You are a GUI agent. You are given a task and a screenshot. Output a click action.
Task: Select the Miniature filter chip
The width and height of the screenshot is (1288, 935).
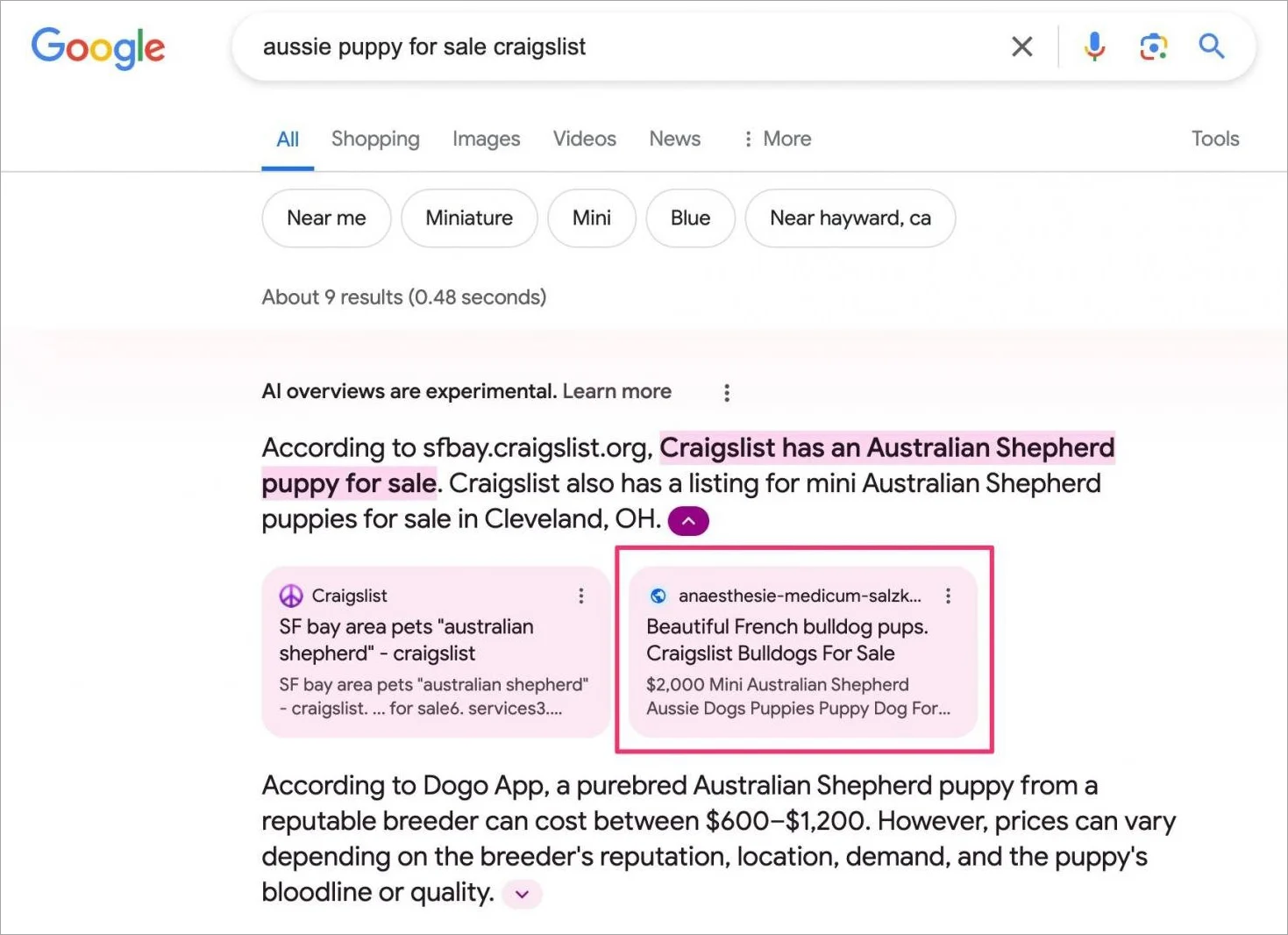pyautogui.click(x=469, y=218)
